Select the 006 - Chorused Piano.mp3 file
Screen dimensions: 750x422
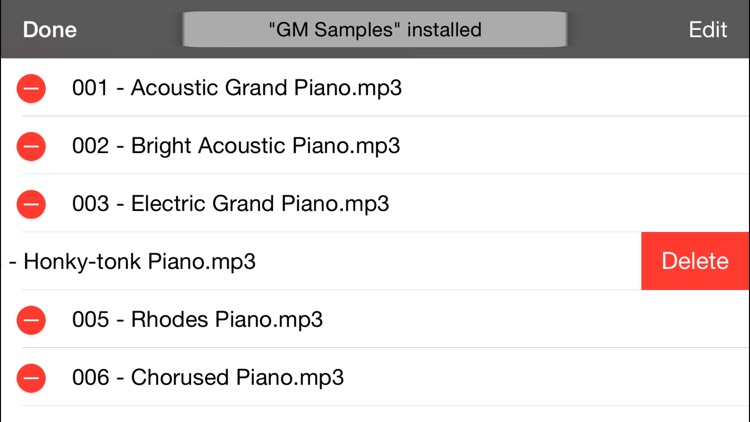click(x=208, y=378)
